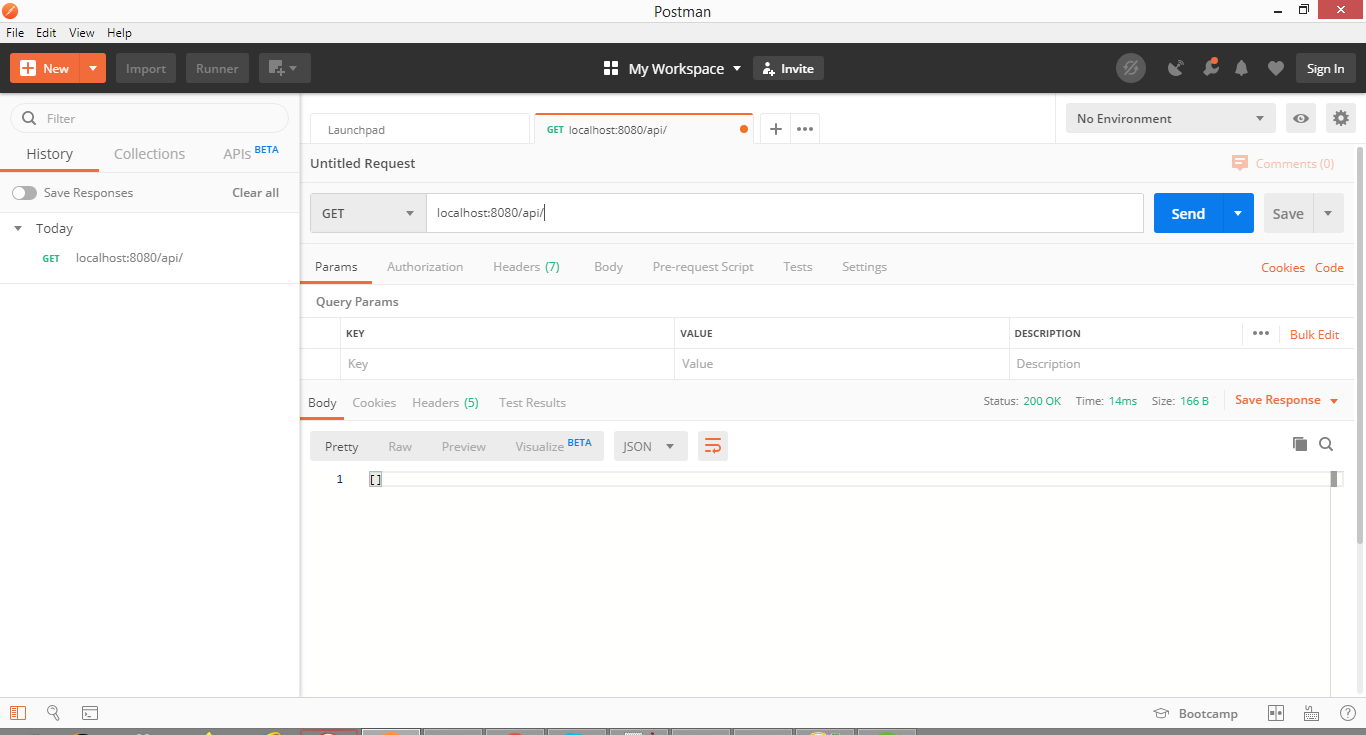Open the Help menu
The width and height of the screenshot is (1366, 735).
point(119,33)
